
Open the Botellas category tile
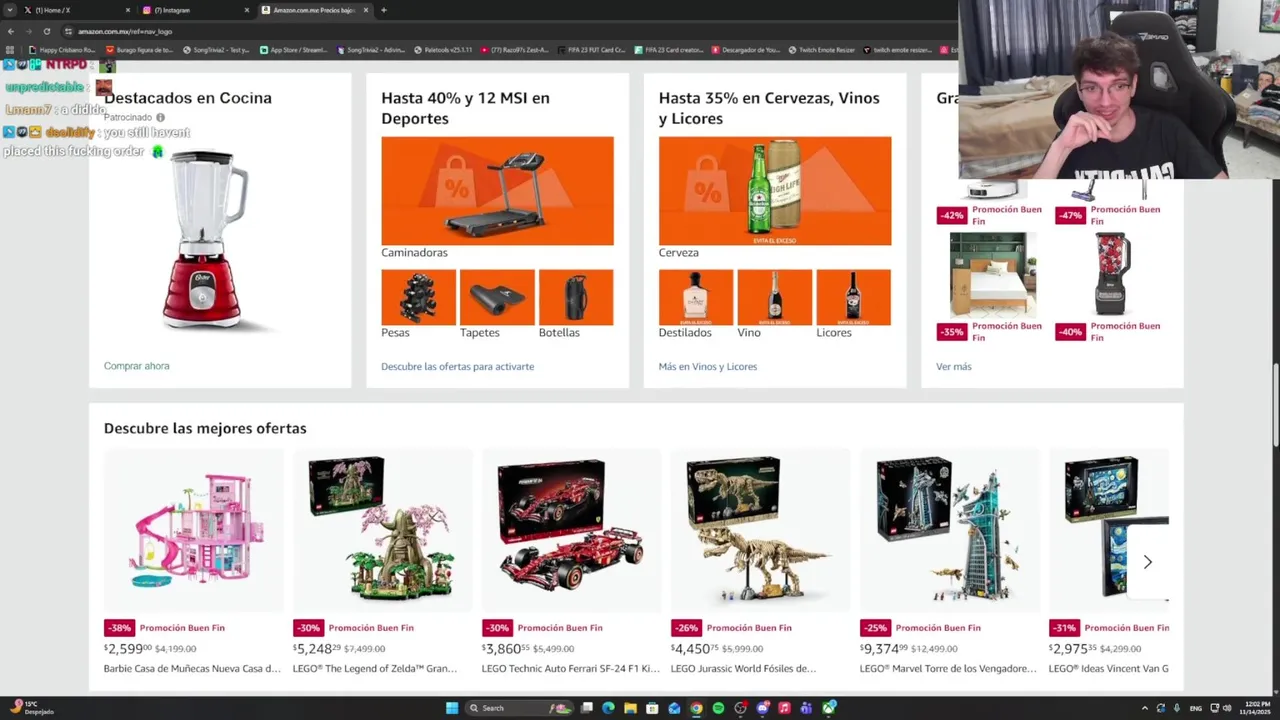pos(576,297)
